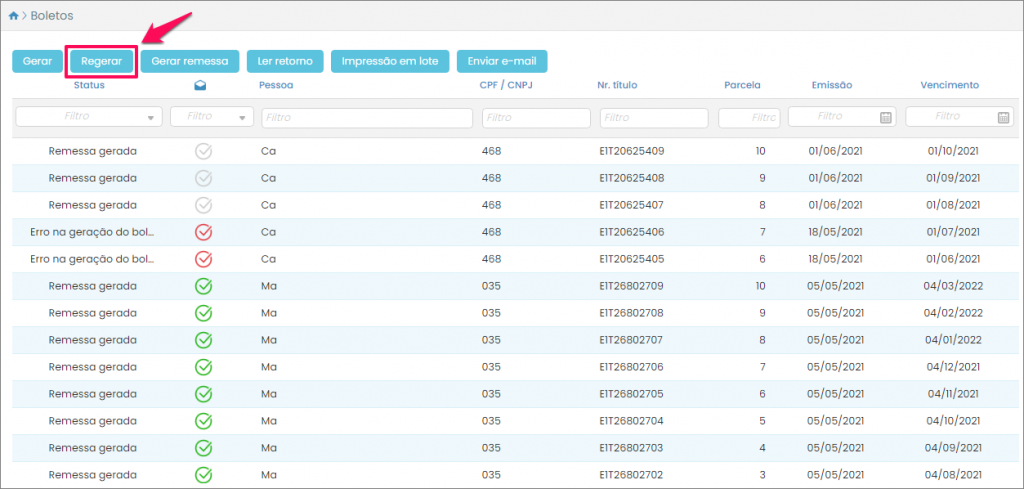Focus the CPF / CNPJ filter field
Viewport: 1024px width, 489px height.
point(537,118)
